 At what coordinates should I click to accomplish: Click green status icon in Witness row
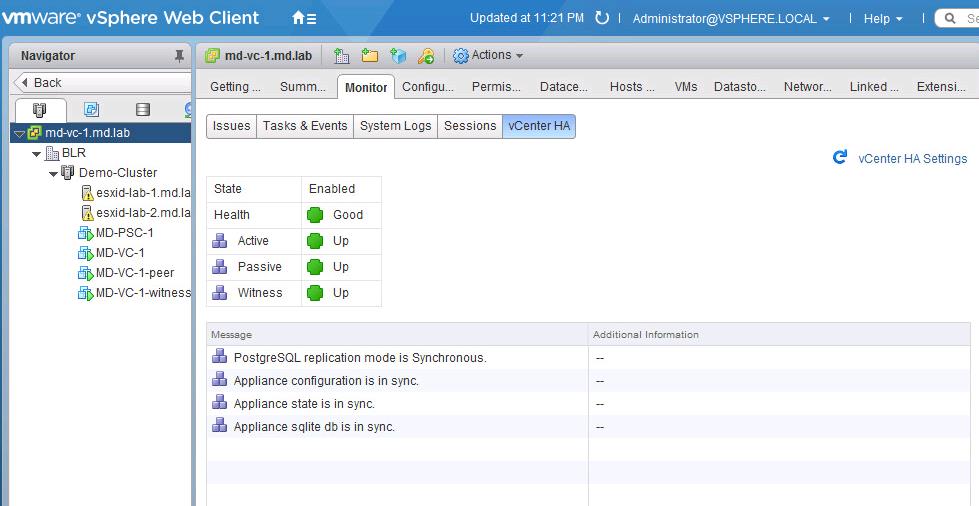pos(315,292)
